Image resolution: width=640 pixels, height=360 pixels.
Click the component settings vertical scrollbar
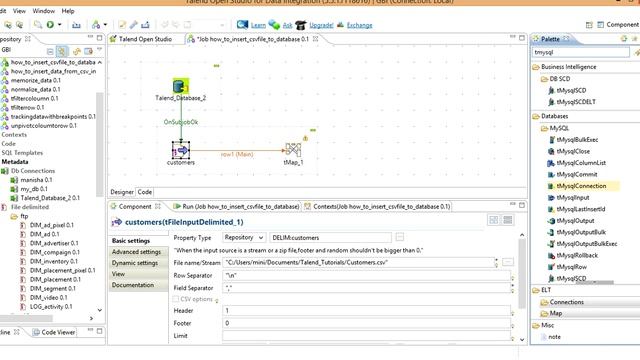522,273
